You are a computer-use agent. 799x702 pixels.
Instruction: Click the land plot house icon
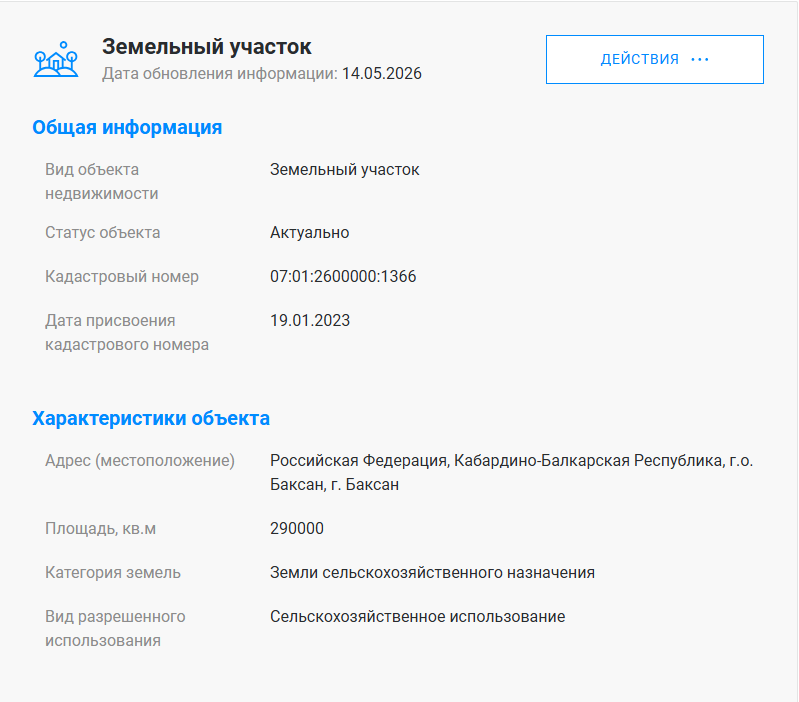(56, 60)
